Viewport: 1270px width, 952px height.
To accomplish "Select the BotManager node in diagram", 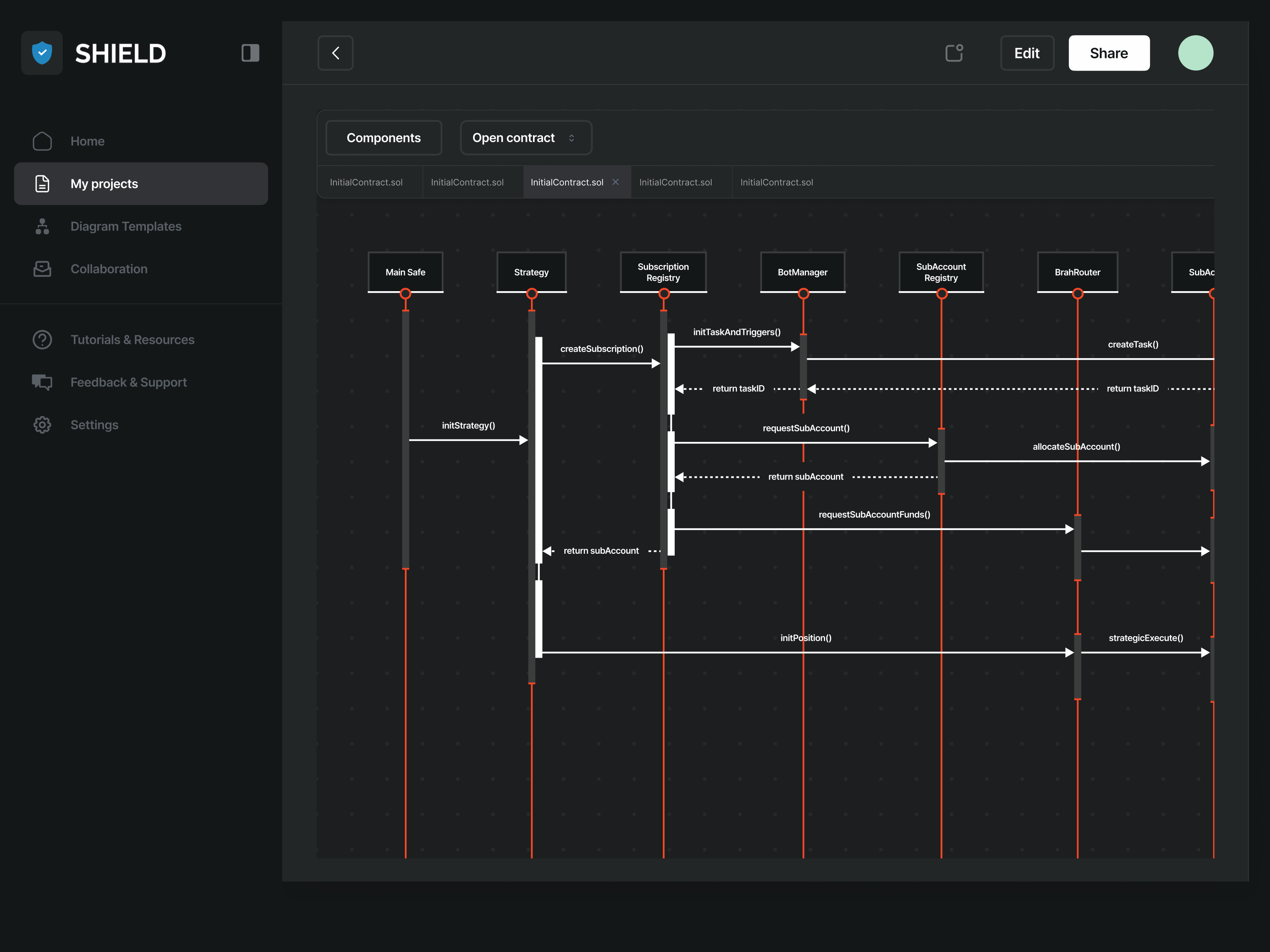I will (x=802, y=272).
